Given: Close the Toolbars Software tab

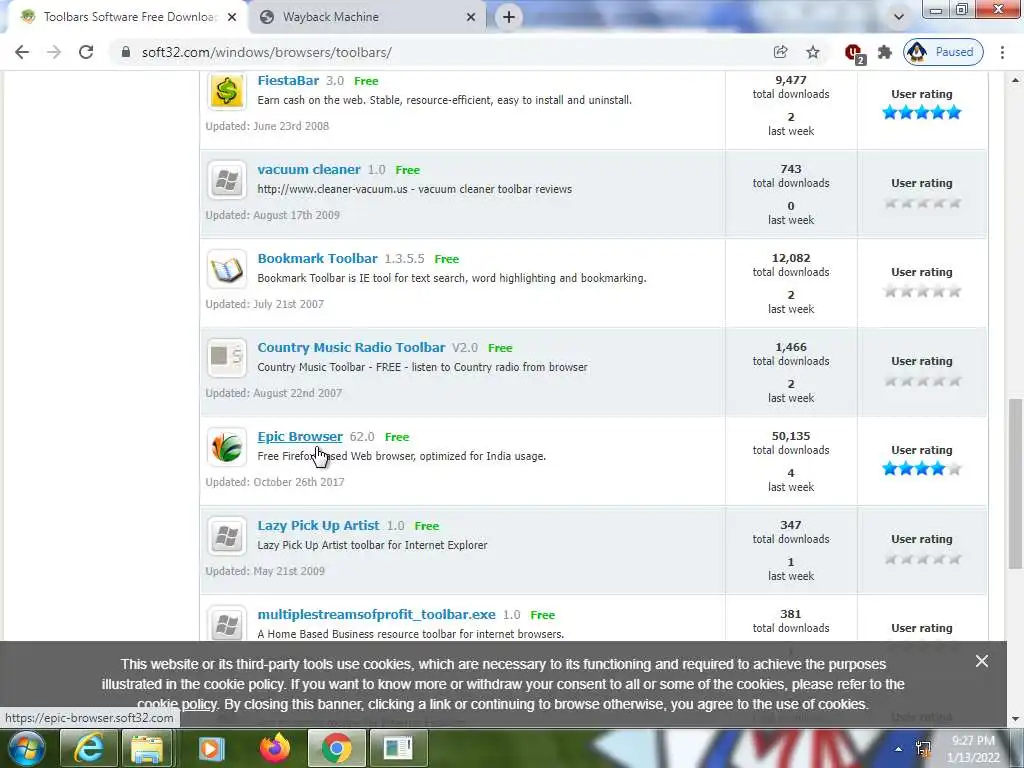Looking at the screenshot, I should [x=232, y=18].
